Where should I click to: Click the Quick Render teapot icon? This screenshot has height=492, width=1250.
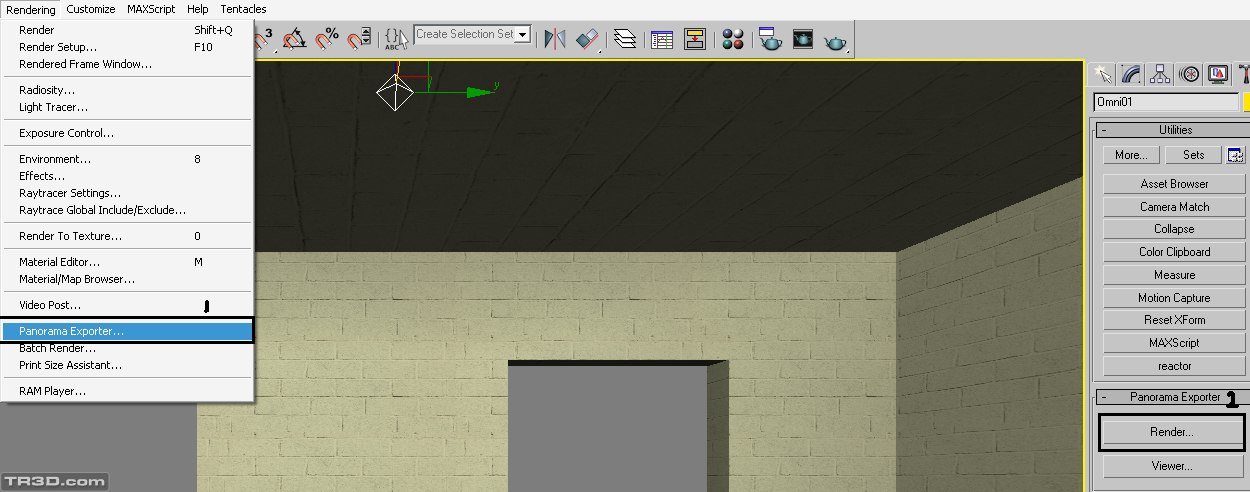point(834,40)
